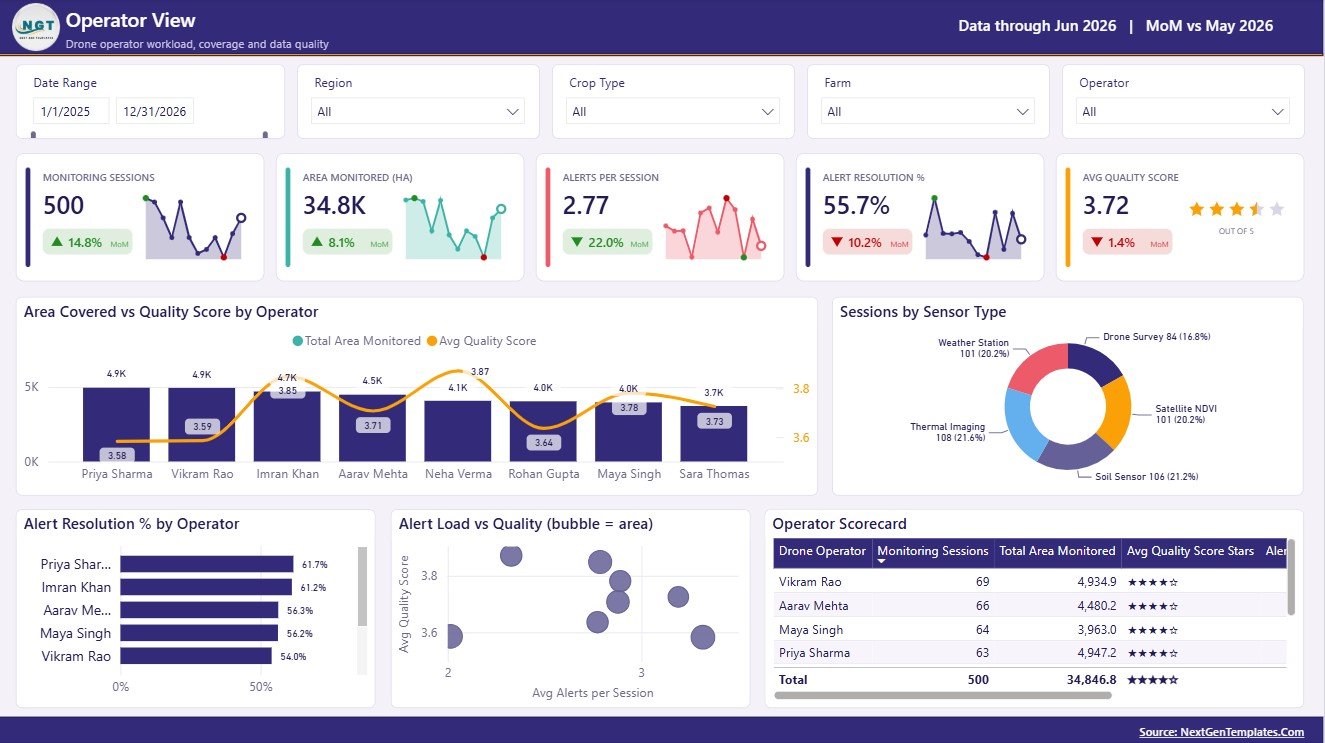Click the half-filled fourth star in quality rating
1325x743 pixels.
coord(1257,209)
